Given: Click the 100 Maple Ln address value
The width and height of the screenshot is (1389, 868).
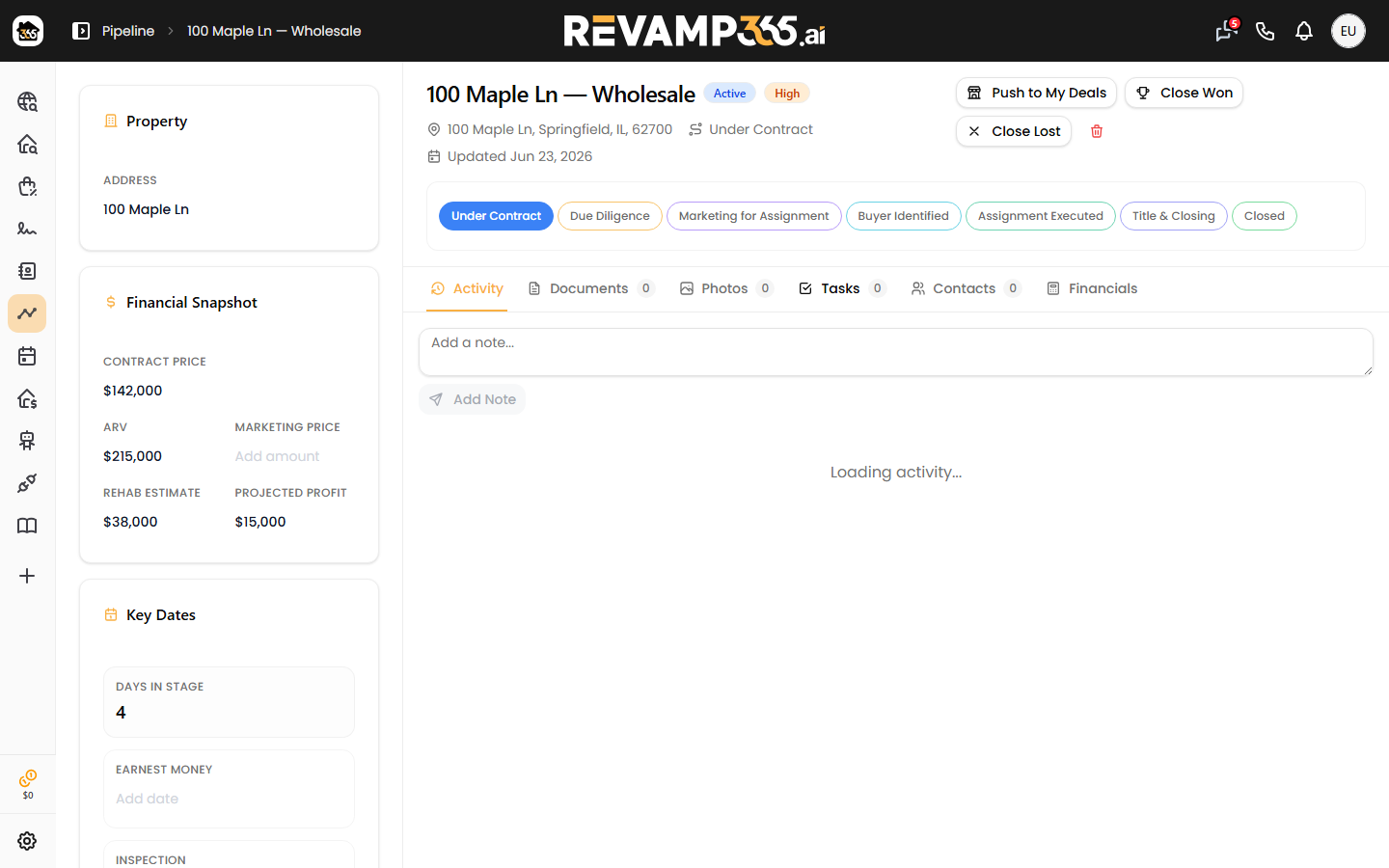Looking at the screenshot, I should (x=146, y=209).
